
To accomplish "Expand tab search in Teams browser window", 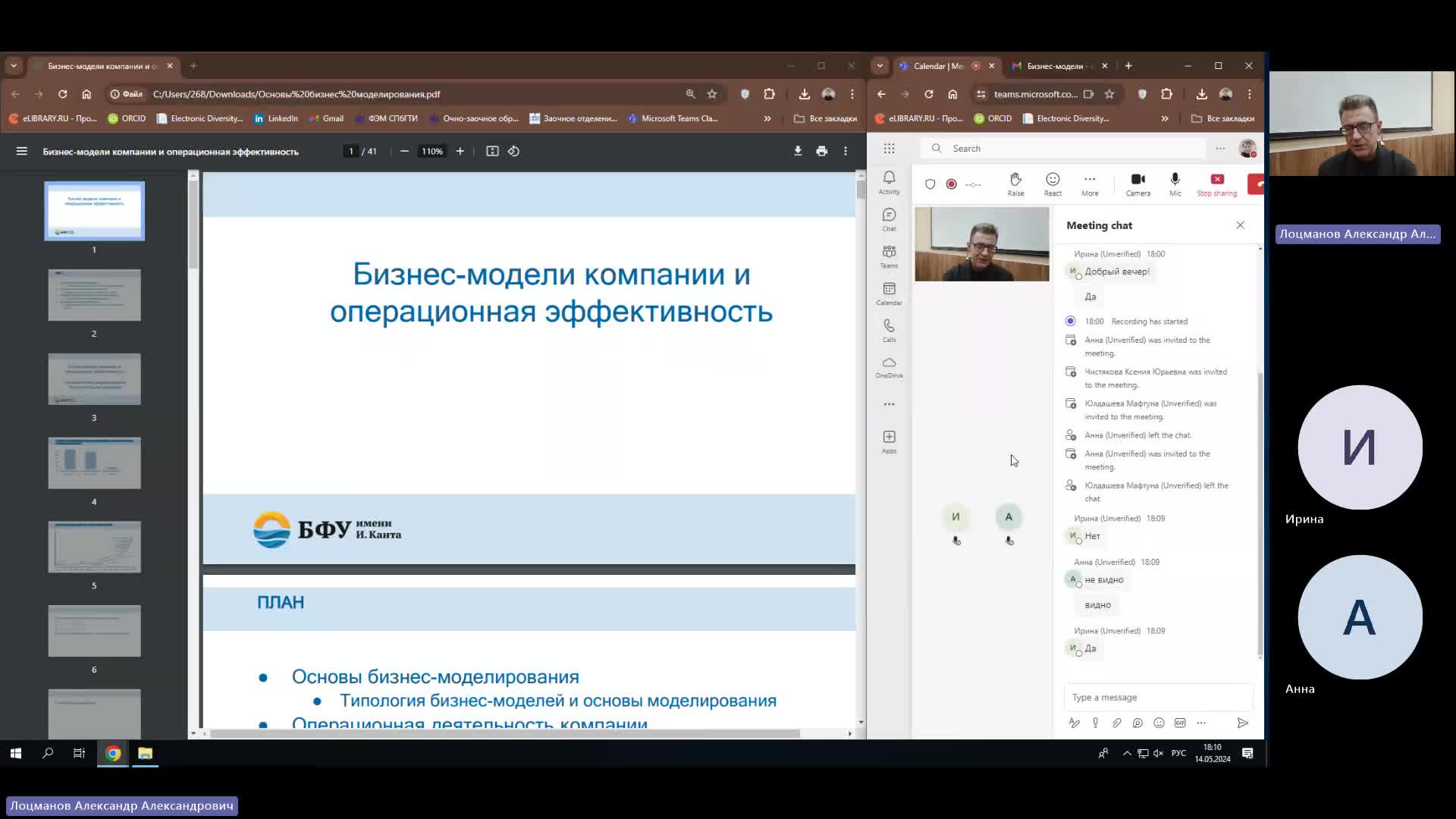I will pyautogui.click(x=880, y=66).
